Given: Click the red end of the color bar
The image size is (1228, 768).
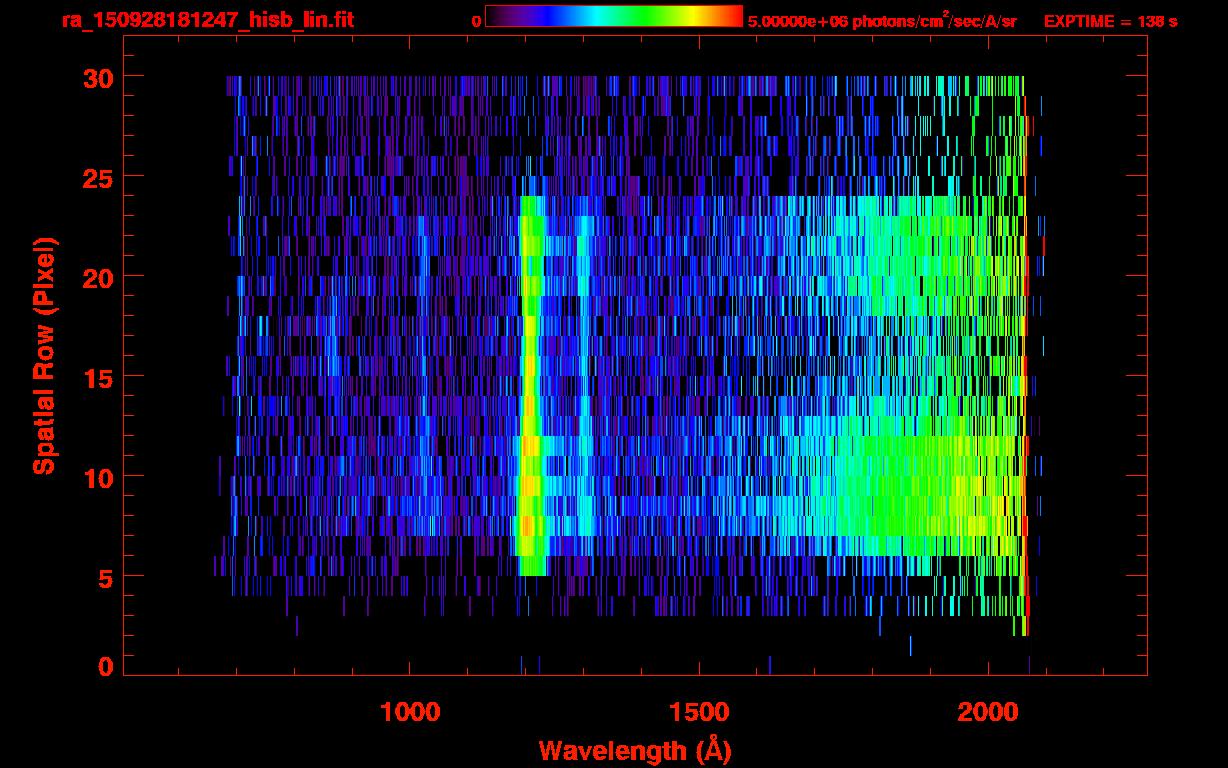Looking at the screenshot, I should (x=732, y=16).
